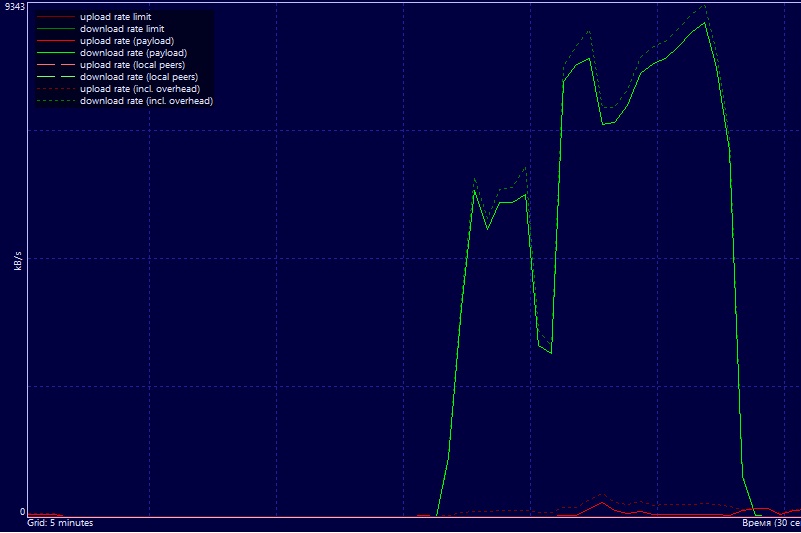
Task: Click the highest peak of the download graph
Action: pos(705,21)
